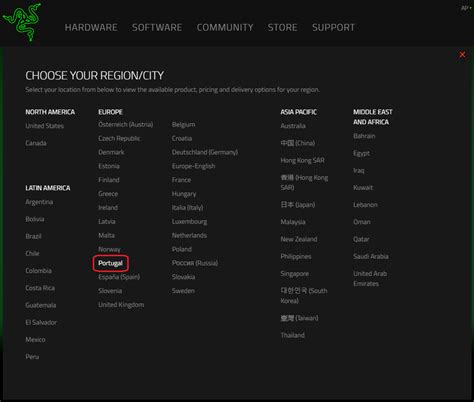Choose Malta
This screenshot has height=402, width=474.
pyautogui.click(x=107, y=235)
